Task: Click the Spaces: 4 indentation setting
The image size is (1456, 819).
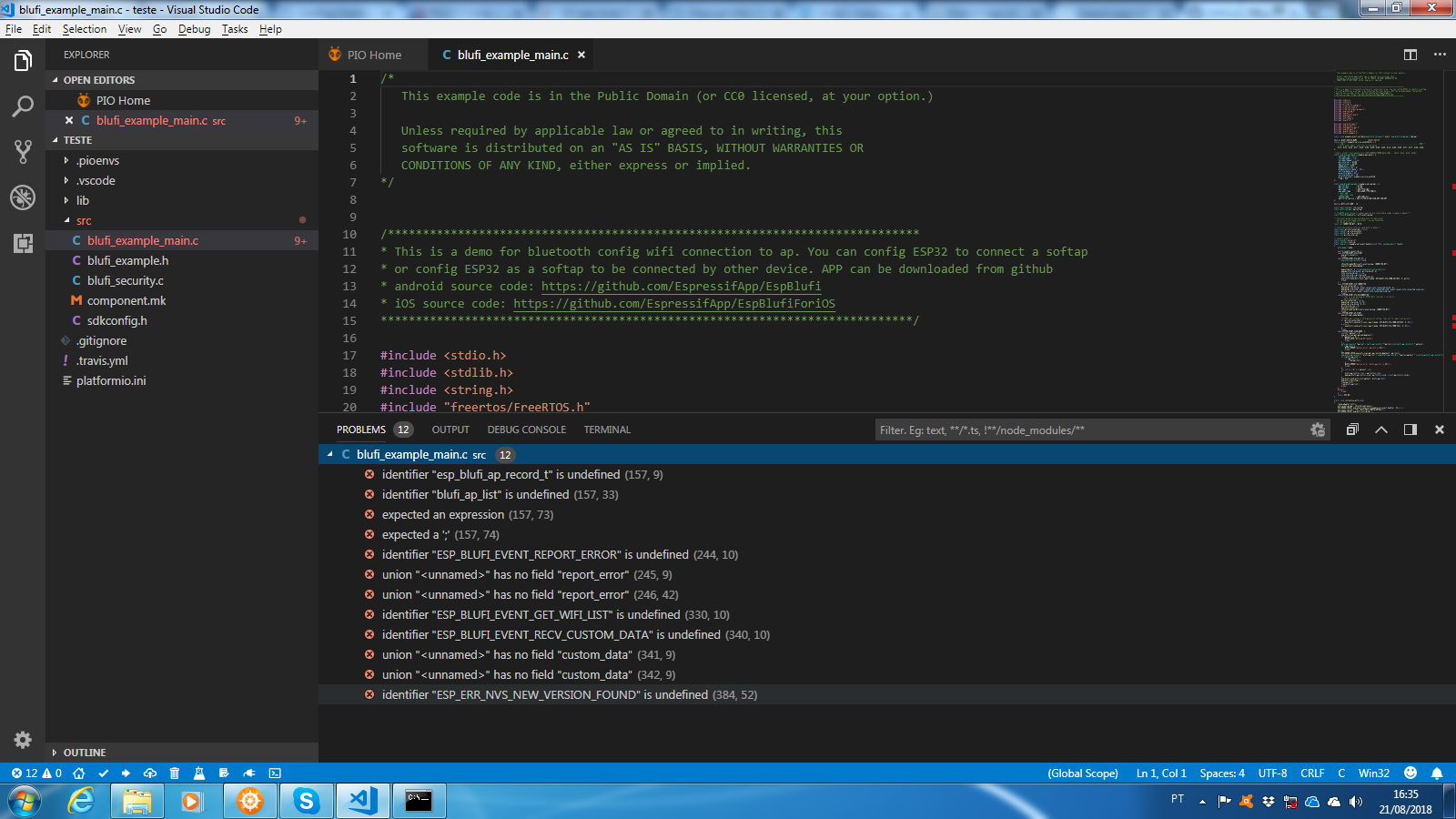Action: (1222, 773)
